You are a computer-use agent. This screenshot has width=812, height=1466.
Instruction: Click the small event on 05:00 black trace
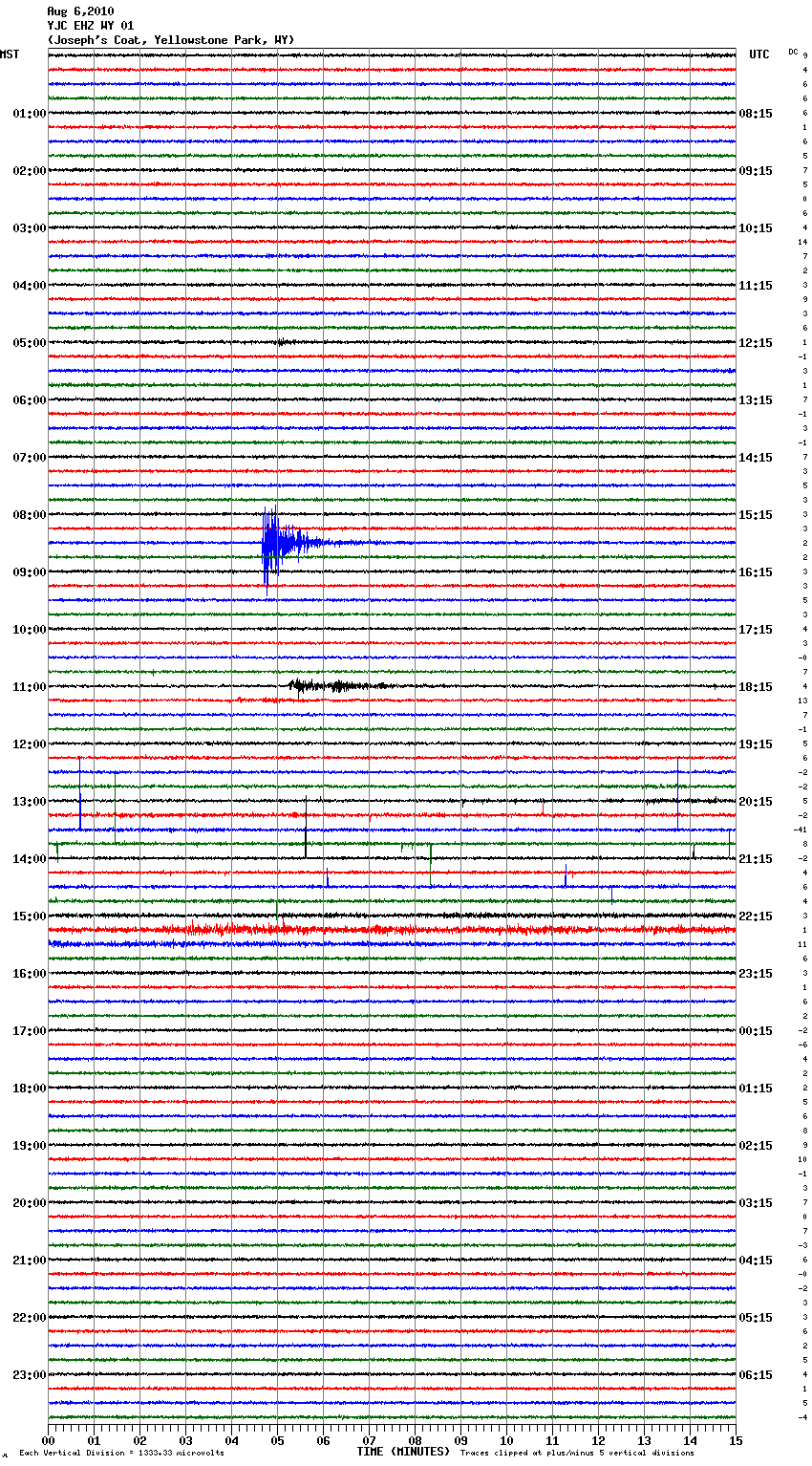tap(281, 341)
